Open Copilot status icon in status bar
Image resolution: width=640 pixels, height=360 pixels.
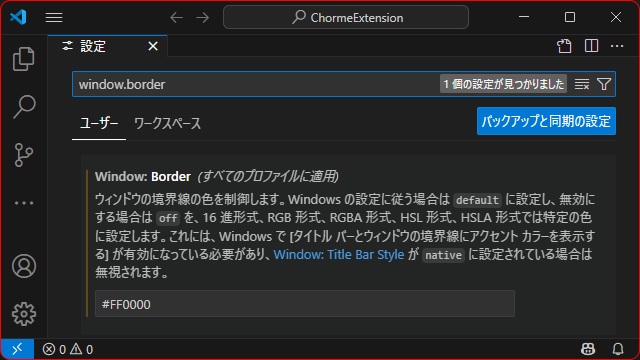pos(588,349)
